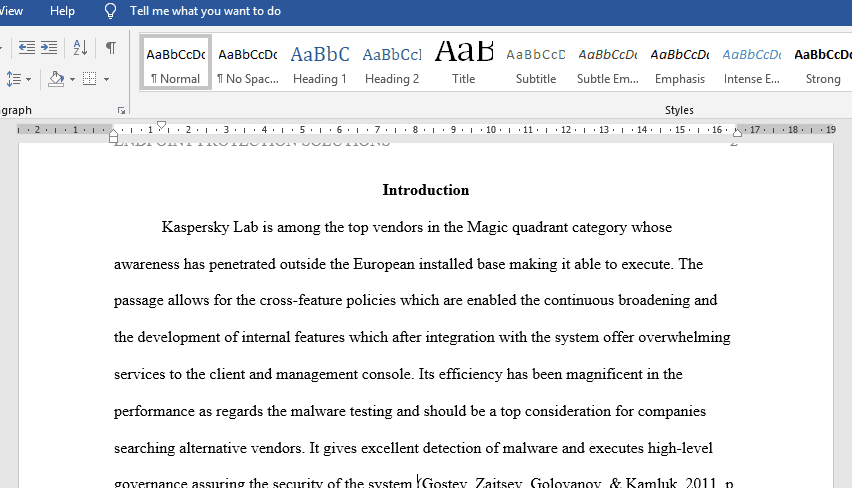Screen dimensions: 852x488
Task: Apply the Heading 1 style
Action: coord(320,62)
